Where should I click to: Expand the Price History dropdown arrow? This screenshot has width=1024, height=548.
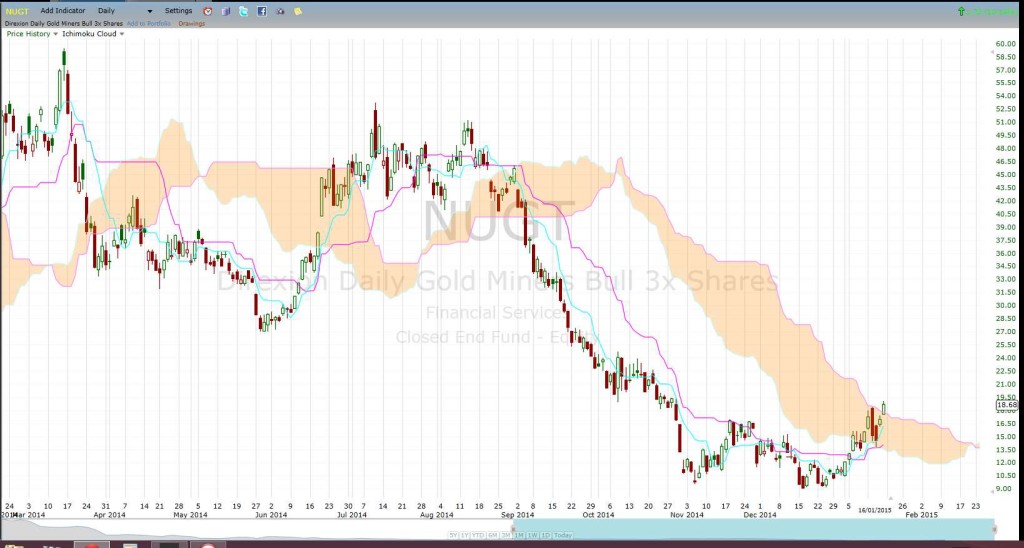pos(55,34)
